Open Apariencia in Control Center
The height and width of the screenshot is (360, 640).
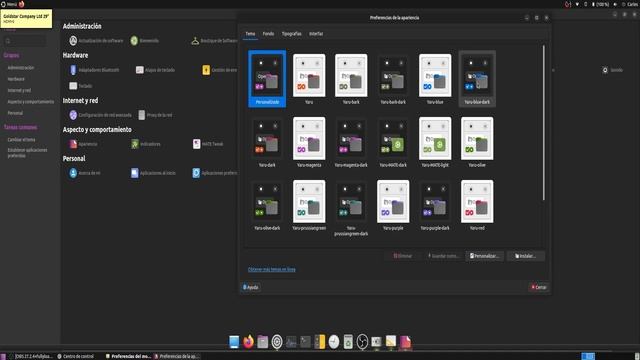click(84, 144)
